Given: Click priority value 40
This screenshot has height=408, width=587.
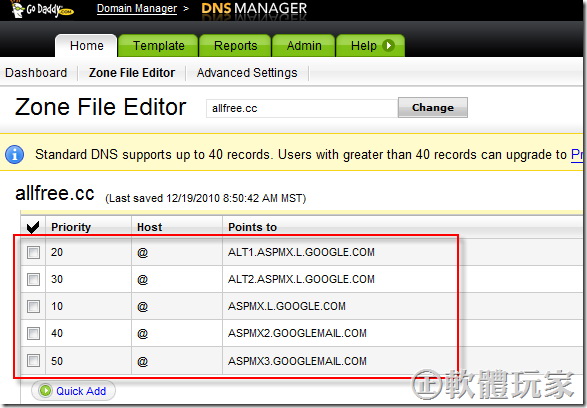Looking at the screenshot, I should (57, 333).
